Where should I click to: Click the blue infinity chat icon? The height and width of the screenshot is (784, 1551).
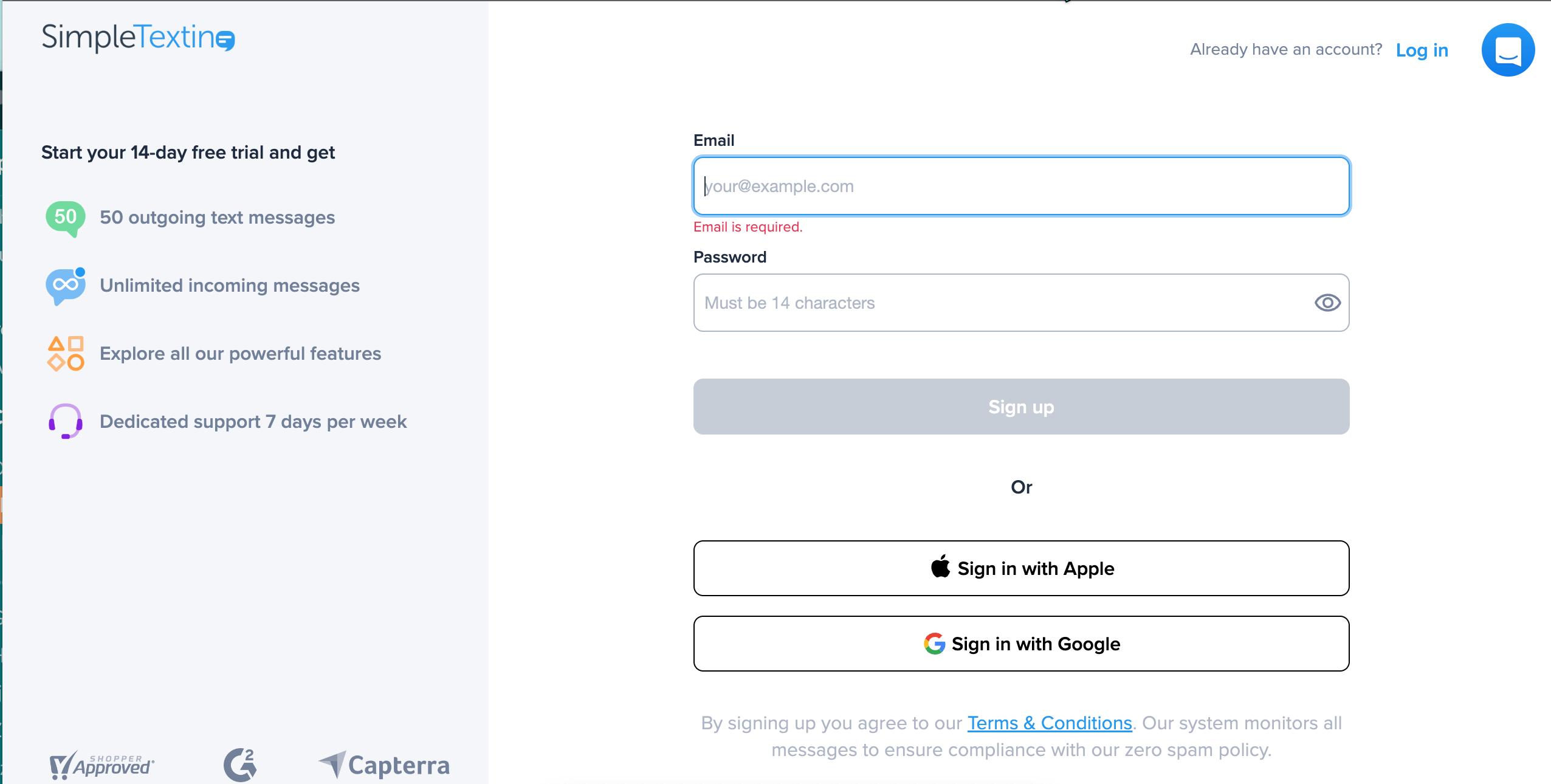[x=66, y=286]
